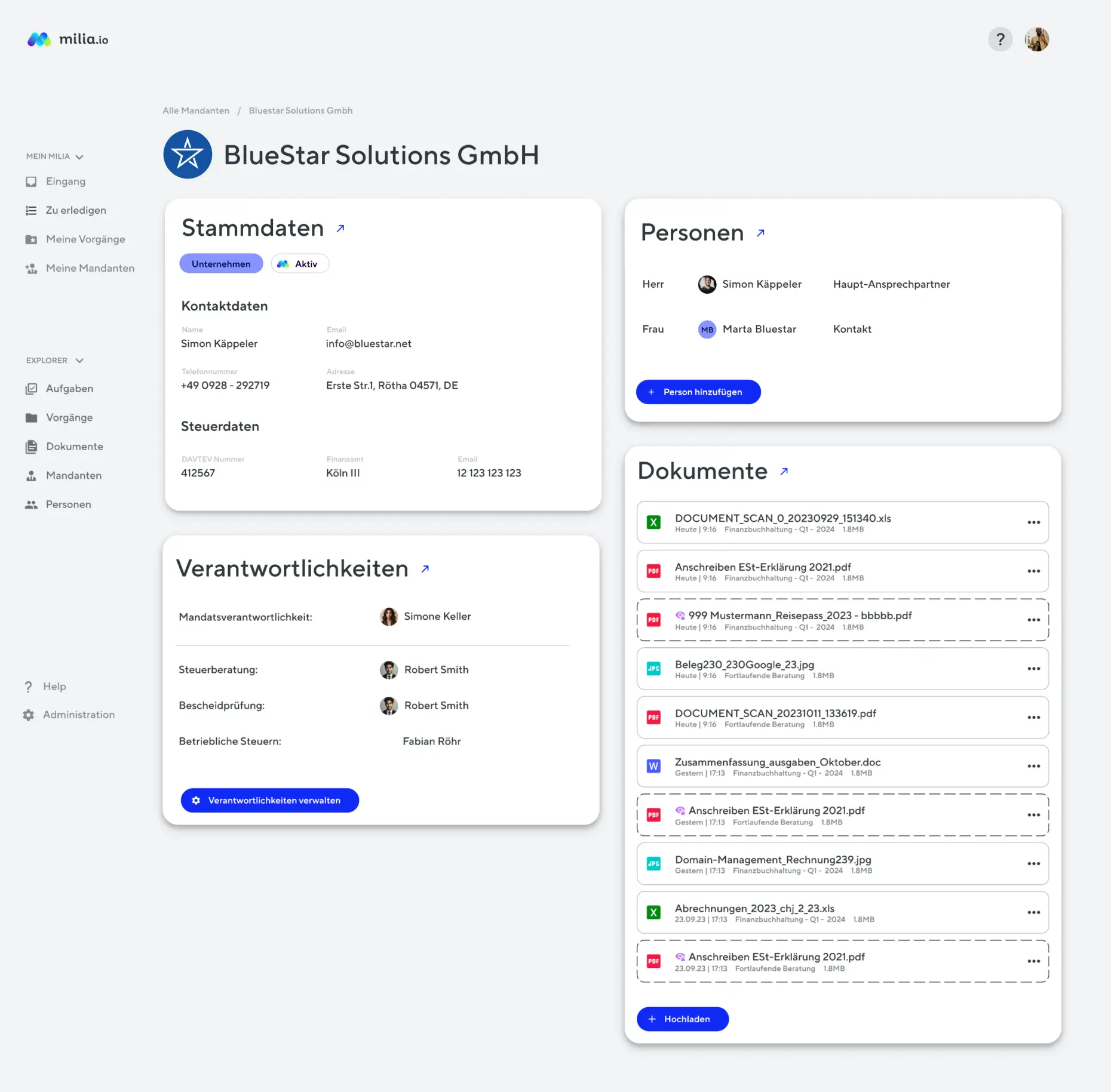Toggle the Aktiv status badge
The image size is (1111, 1092).
tap(299, 263)
